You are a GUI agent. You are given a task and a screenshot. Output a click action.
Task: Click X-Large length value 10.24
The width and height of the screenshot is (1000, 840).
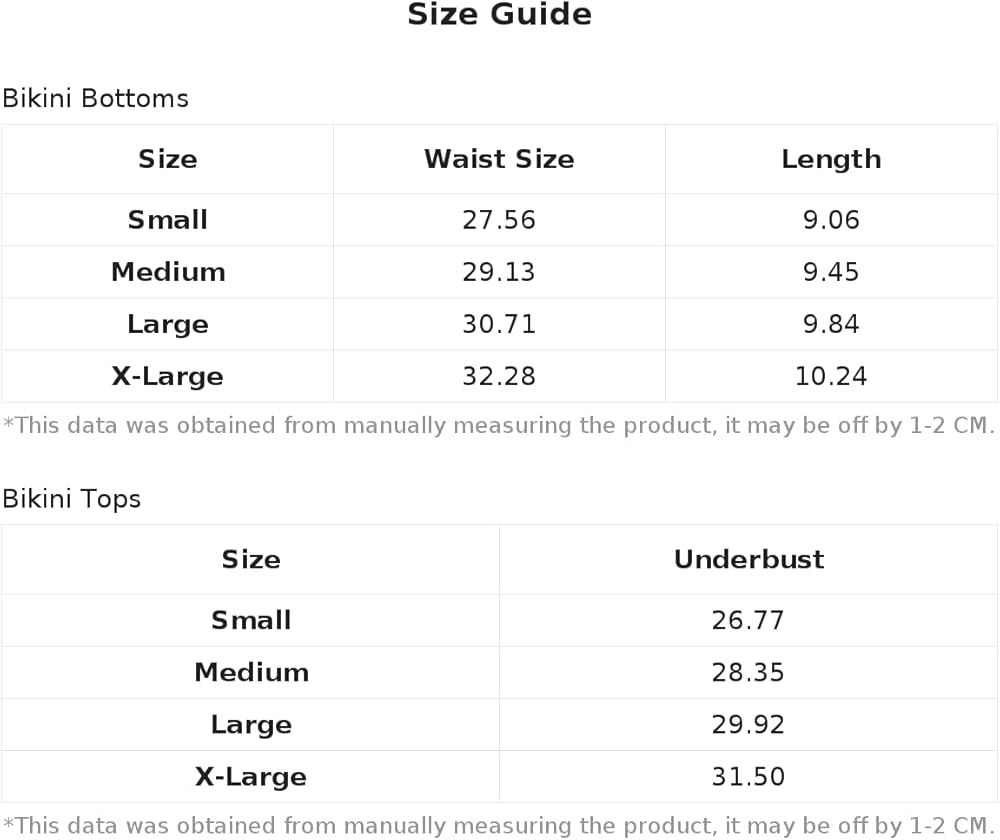click(831, 376)
